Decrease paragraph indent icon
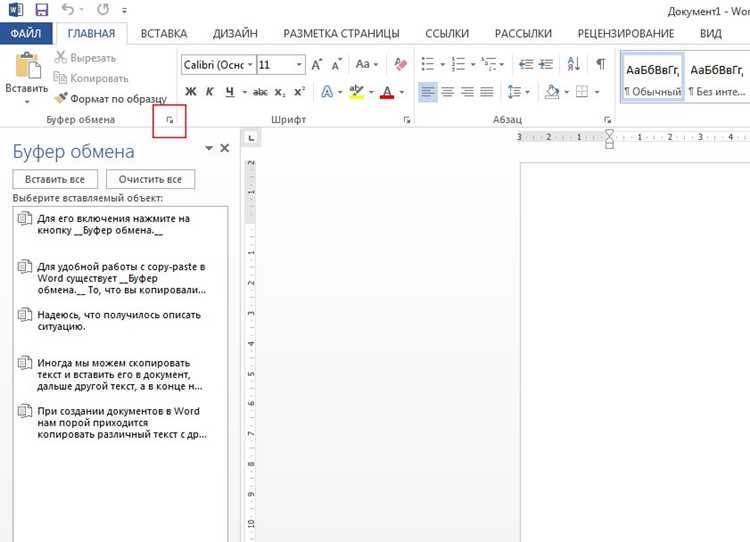The height and width of the screenshot is (542, 750). click(526, 64)
